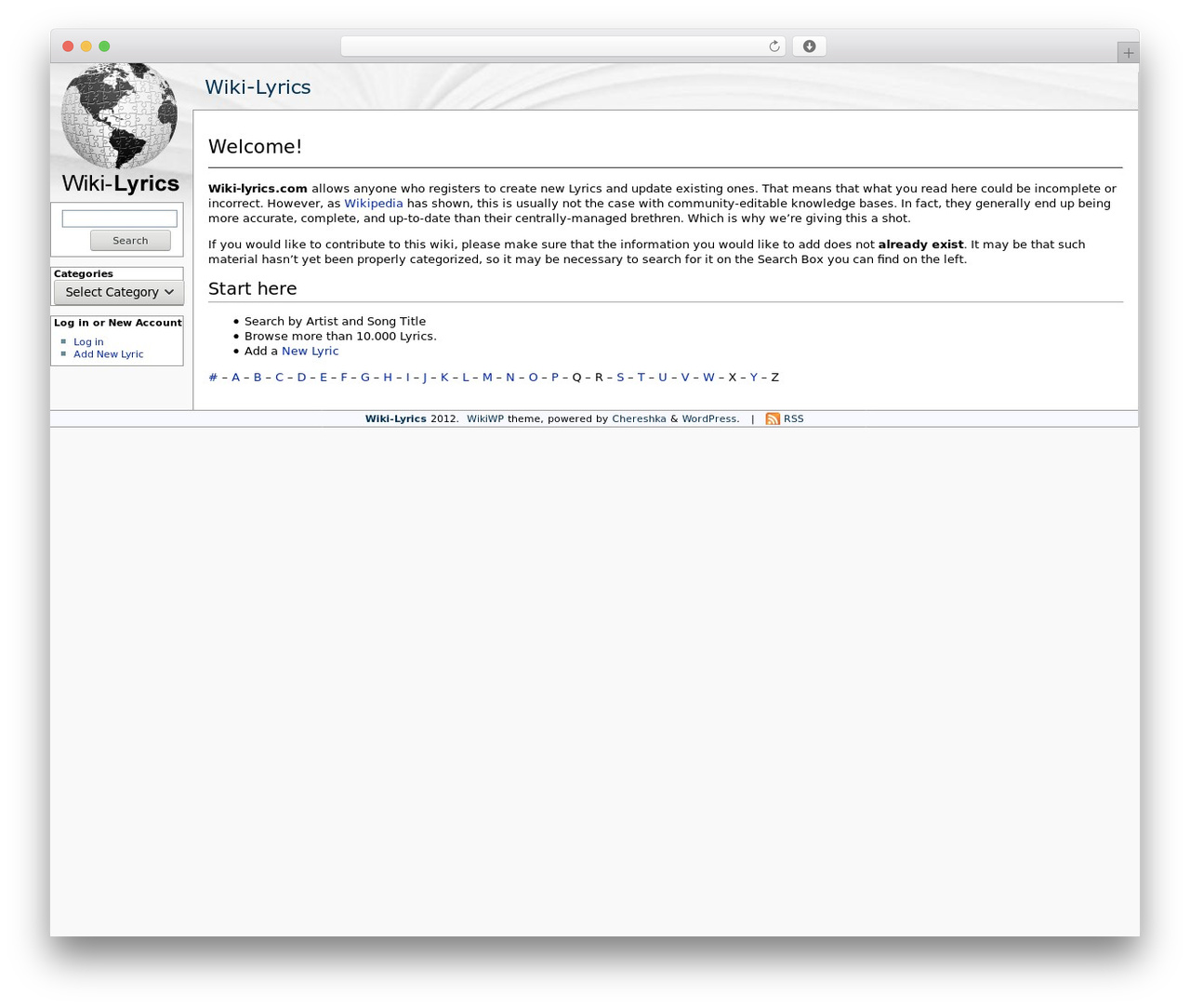1190x1008 pixels.
Task: Follow the Wikipedia link in the welcome text
Action: click(374, 204)
